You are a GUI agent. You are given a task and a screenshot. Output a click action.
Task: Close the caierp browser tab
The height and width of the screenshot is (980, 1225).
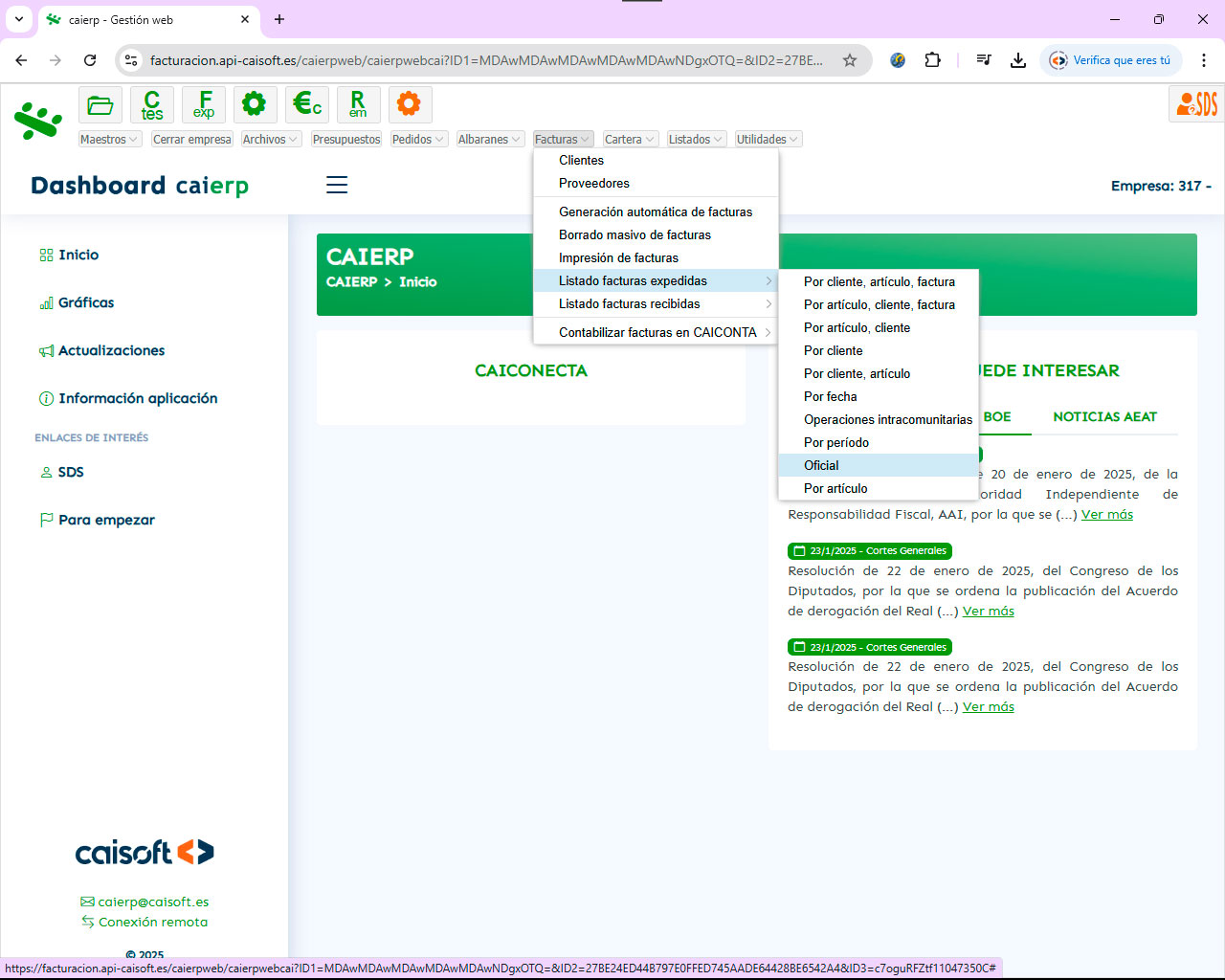click(245, 19)
